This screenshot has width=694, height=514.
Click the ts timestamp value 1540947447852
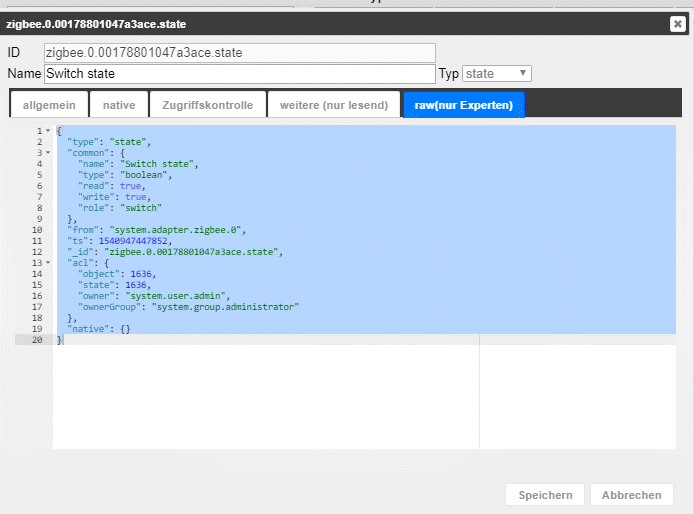click(x=135, y=241)
